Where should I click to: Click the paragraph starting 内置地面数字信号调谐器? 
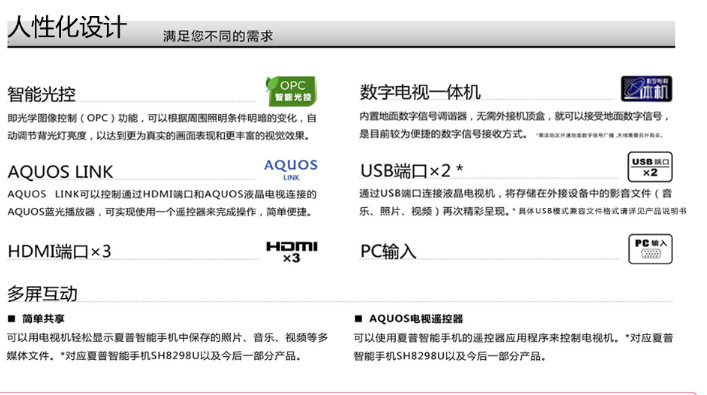[x=514, y=125]
